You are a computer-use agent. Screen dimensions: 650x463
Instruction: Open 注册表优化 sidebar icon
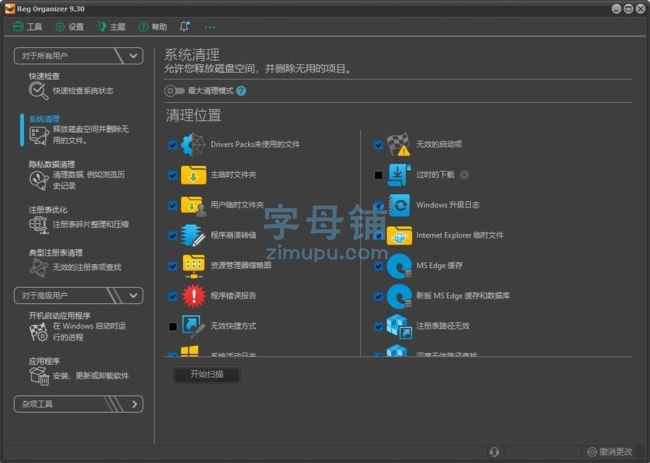tap(39, 224)
